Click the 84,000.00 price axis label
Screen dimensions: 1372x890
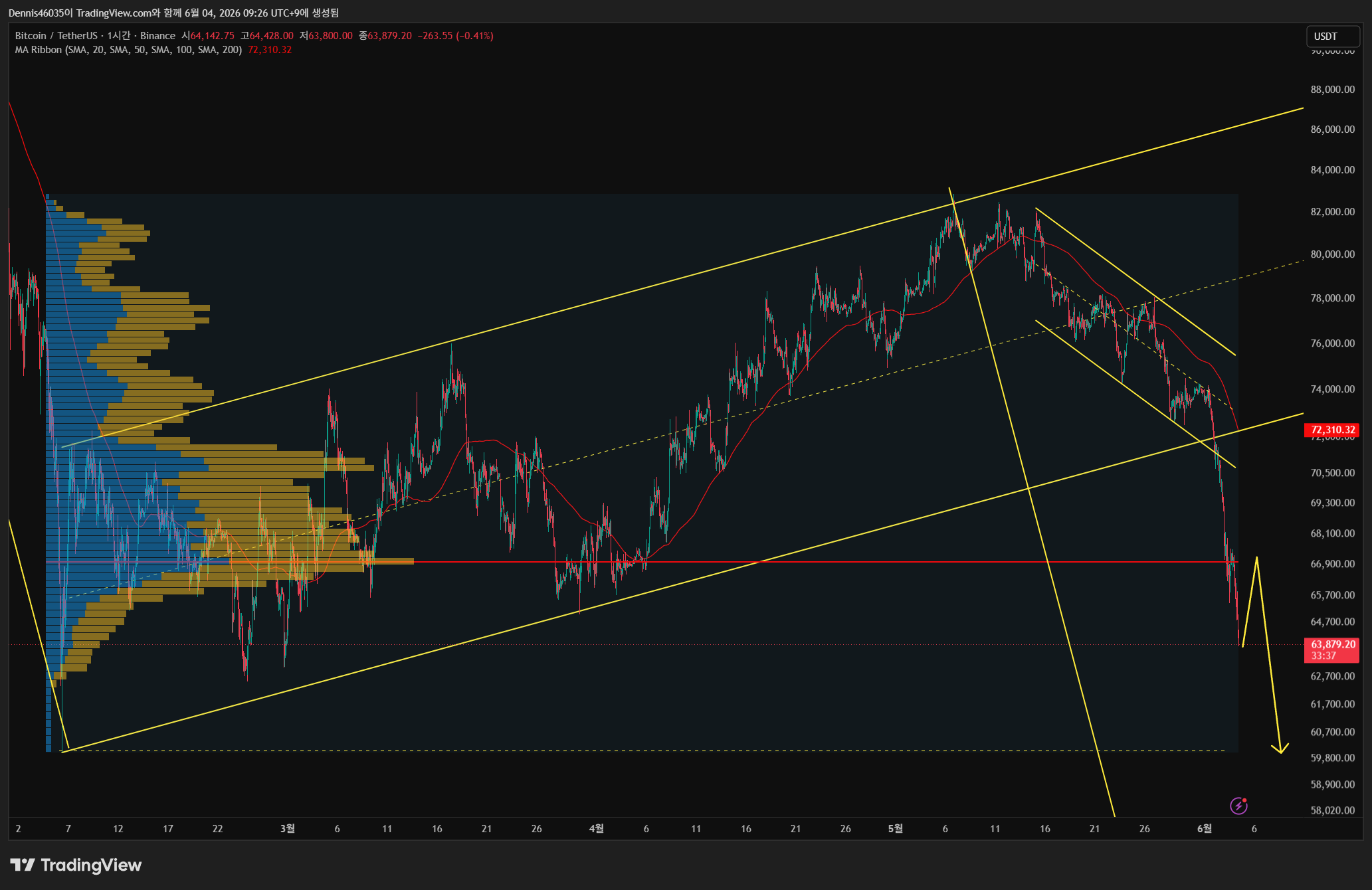click(1332, 170)
